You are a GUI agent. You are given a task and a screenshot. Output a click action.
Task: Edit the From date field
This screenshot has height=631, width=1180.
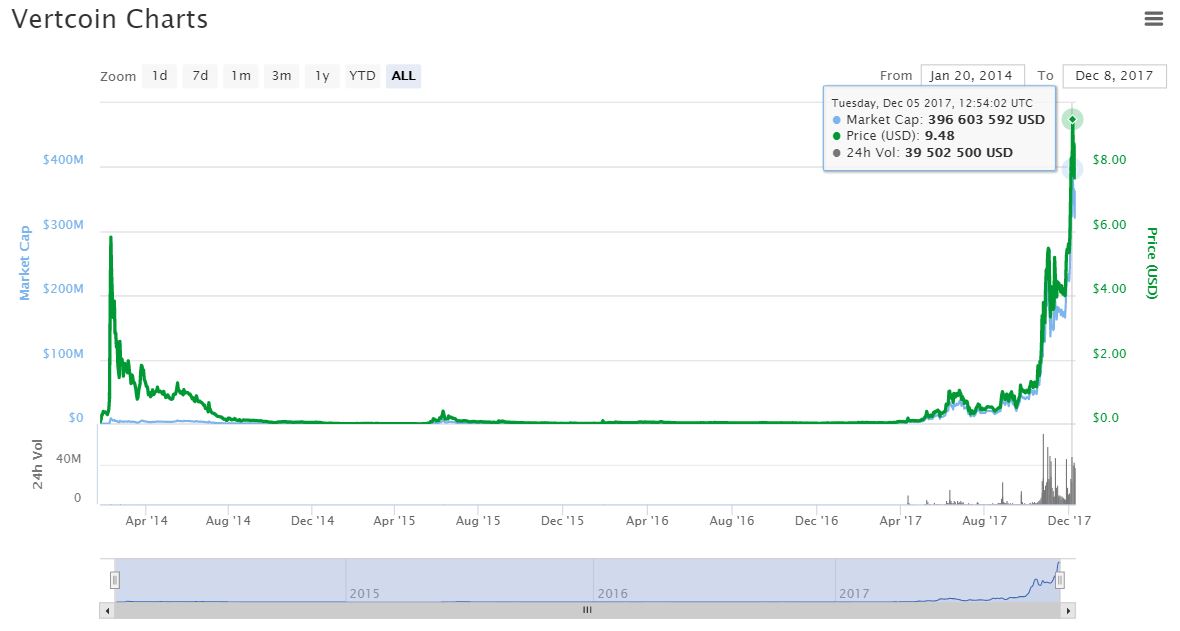coord(972,75)
